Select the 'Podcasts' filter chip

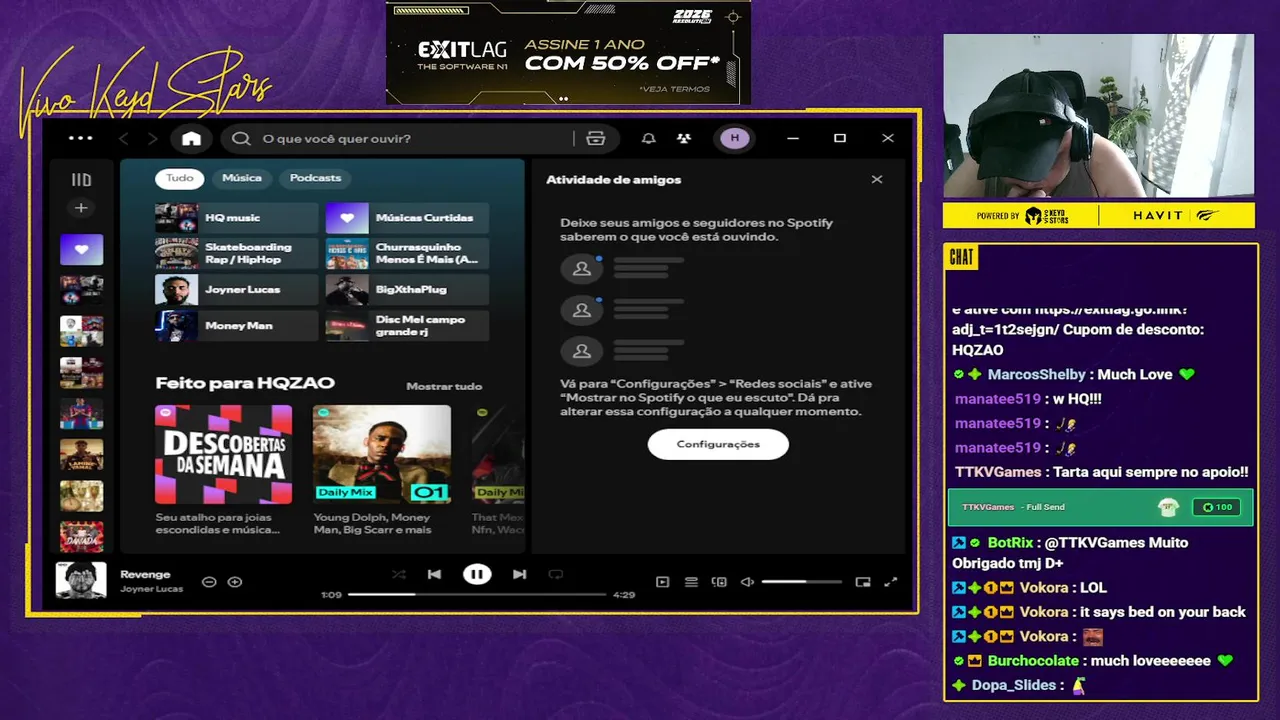[x=315, y=178]
